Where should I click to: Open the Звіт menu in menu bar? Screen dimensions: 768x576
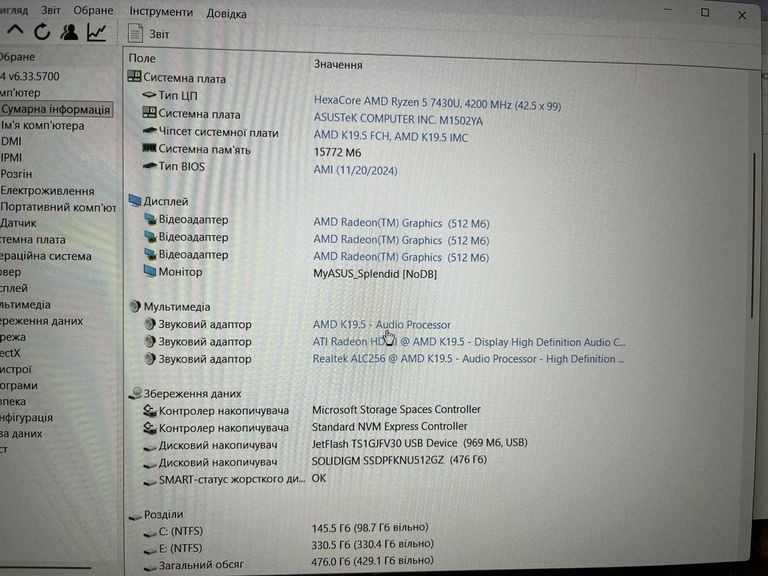(x=51, y=10)
